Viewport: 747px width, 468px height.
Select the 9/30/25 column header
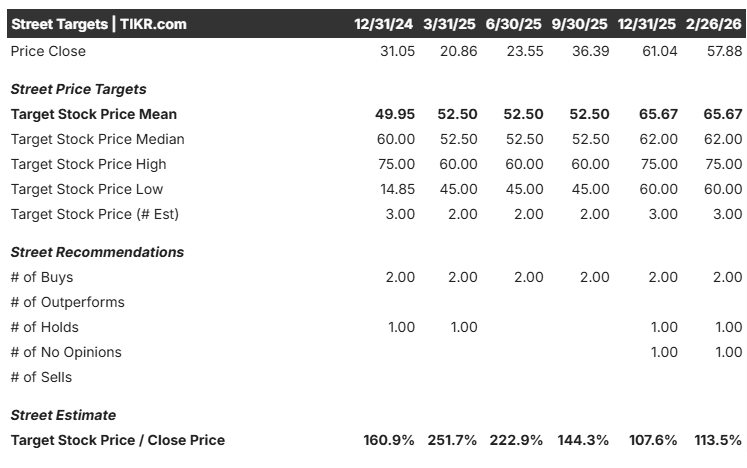(582, 24)
